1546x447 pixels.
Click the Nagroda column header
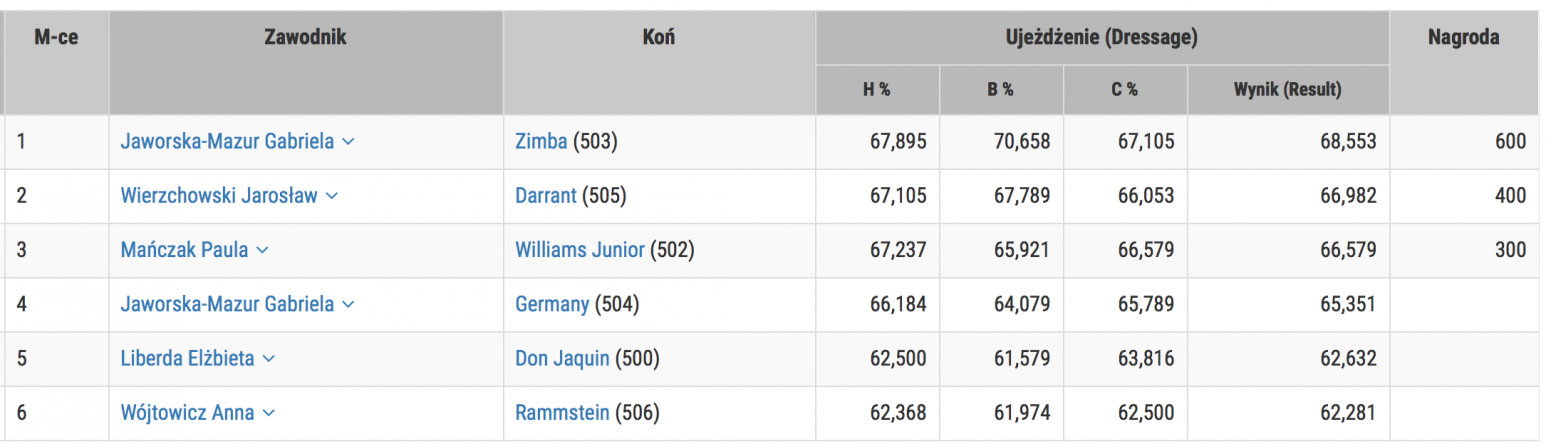(x=1463, y=38)
